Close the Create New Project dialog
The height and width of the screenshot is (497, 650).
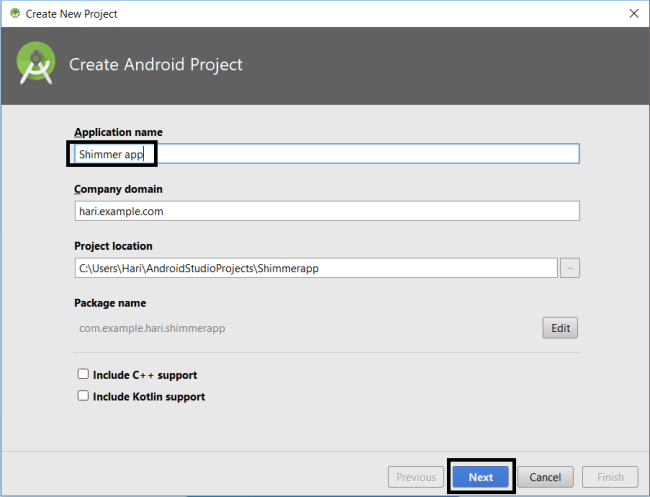coord(633,14)
